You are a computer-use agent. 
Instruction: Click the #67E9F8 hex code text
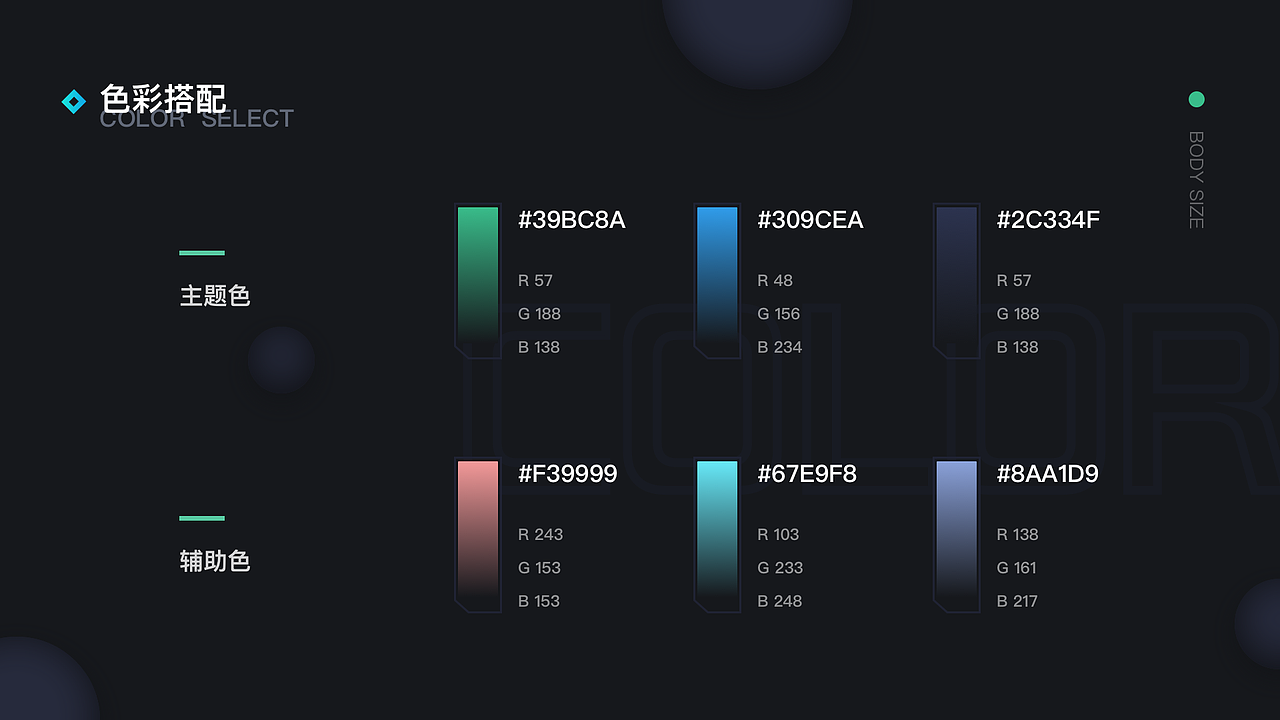pos(807,474)
